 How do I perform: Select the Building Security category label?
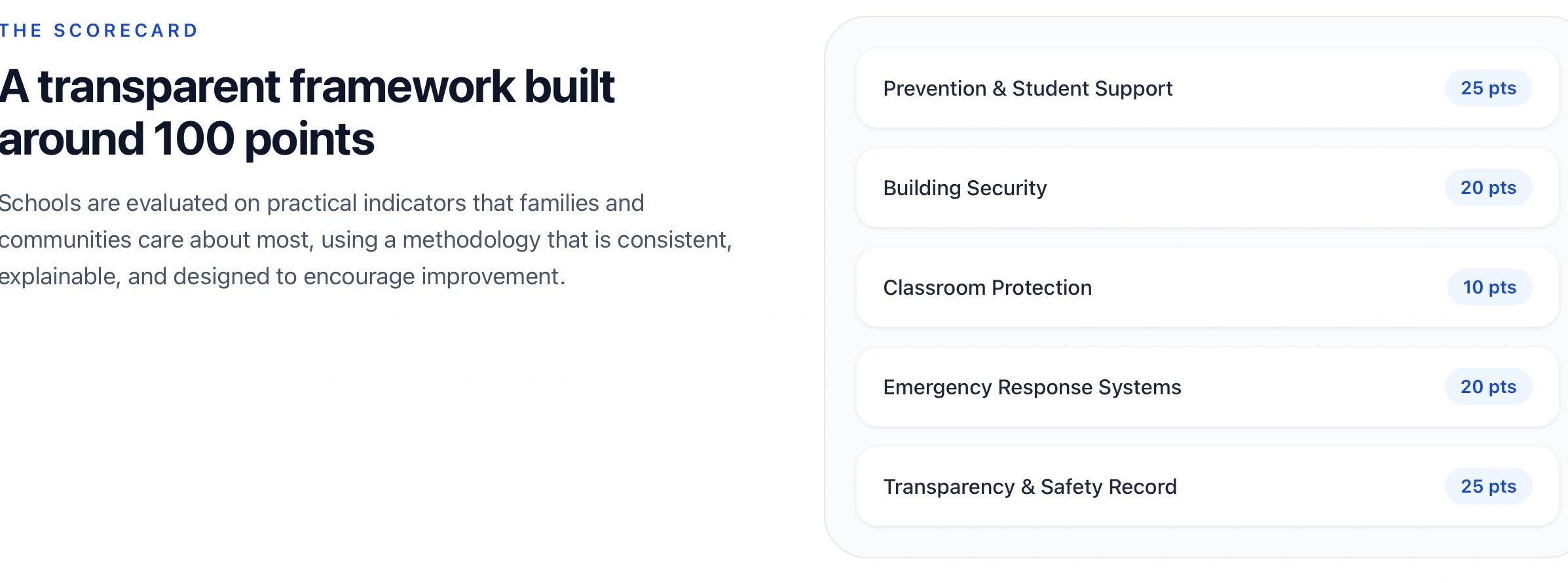pyautogui.click(x=965, y=188)
